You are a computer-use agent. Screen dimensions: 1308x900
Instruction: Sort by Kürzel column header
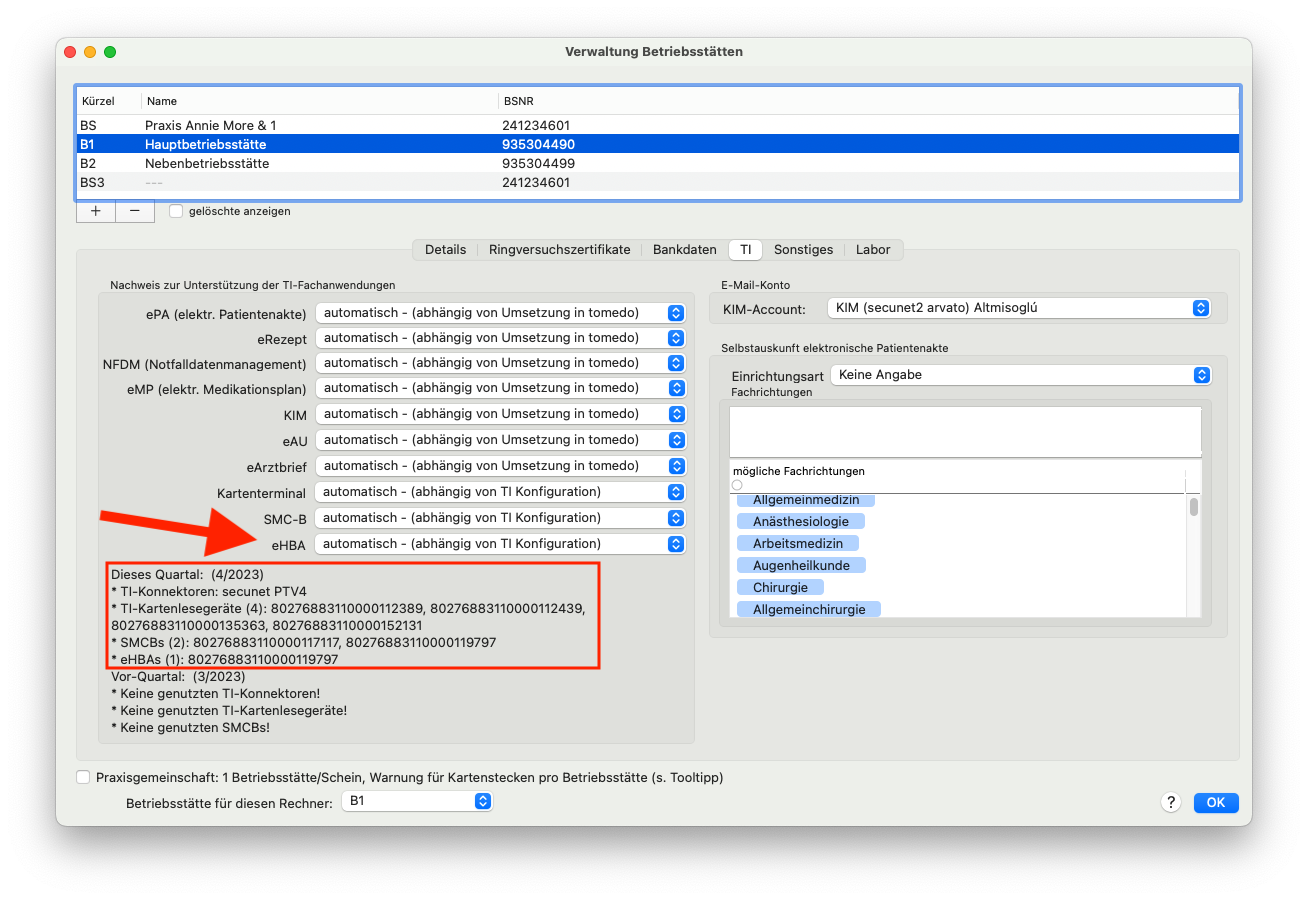click(x=109, y=101)
